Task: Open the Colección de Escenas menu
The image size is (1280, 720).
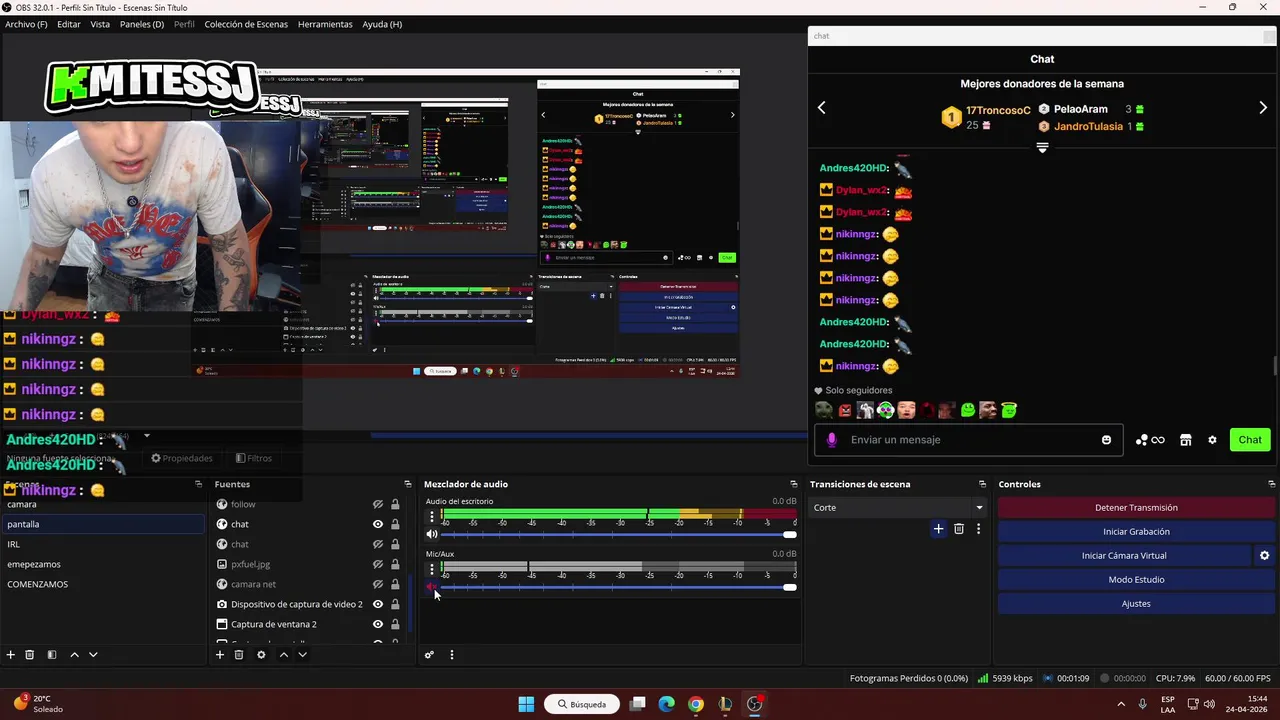Action: (x=246, y=24)
